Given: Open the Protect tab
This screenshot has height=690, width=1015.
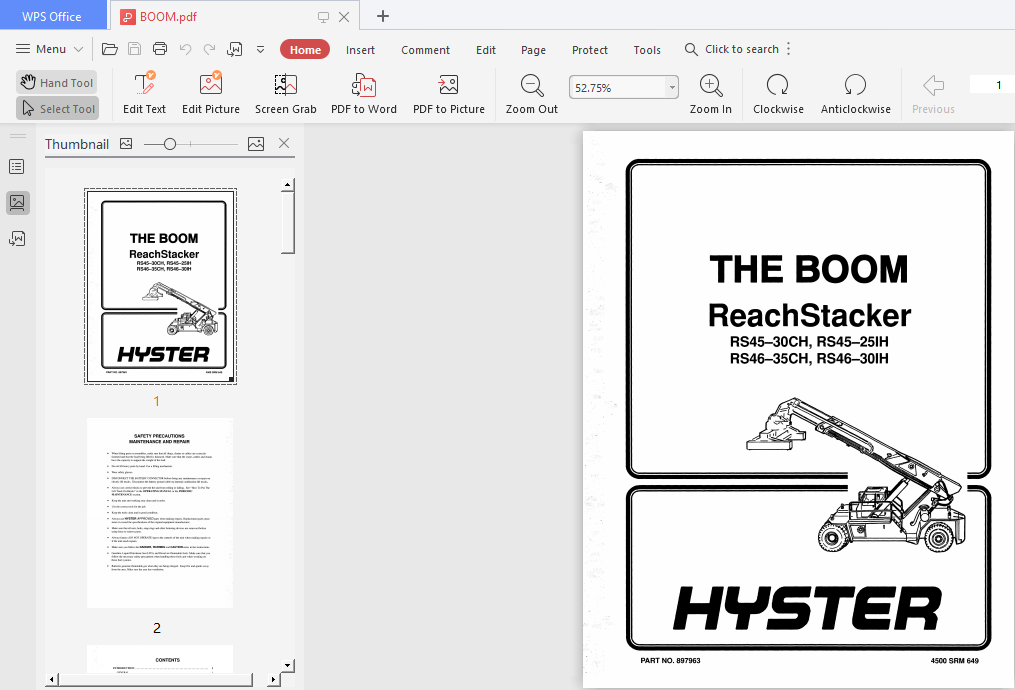Looking at the screenshot, I should (x=590, y=50).
